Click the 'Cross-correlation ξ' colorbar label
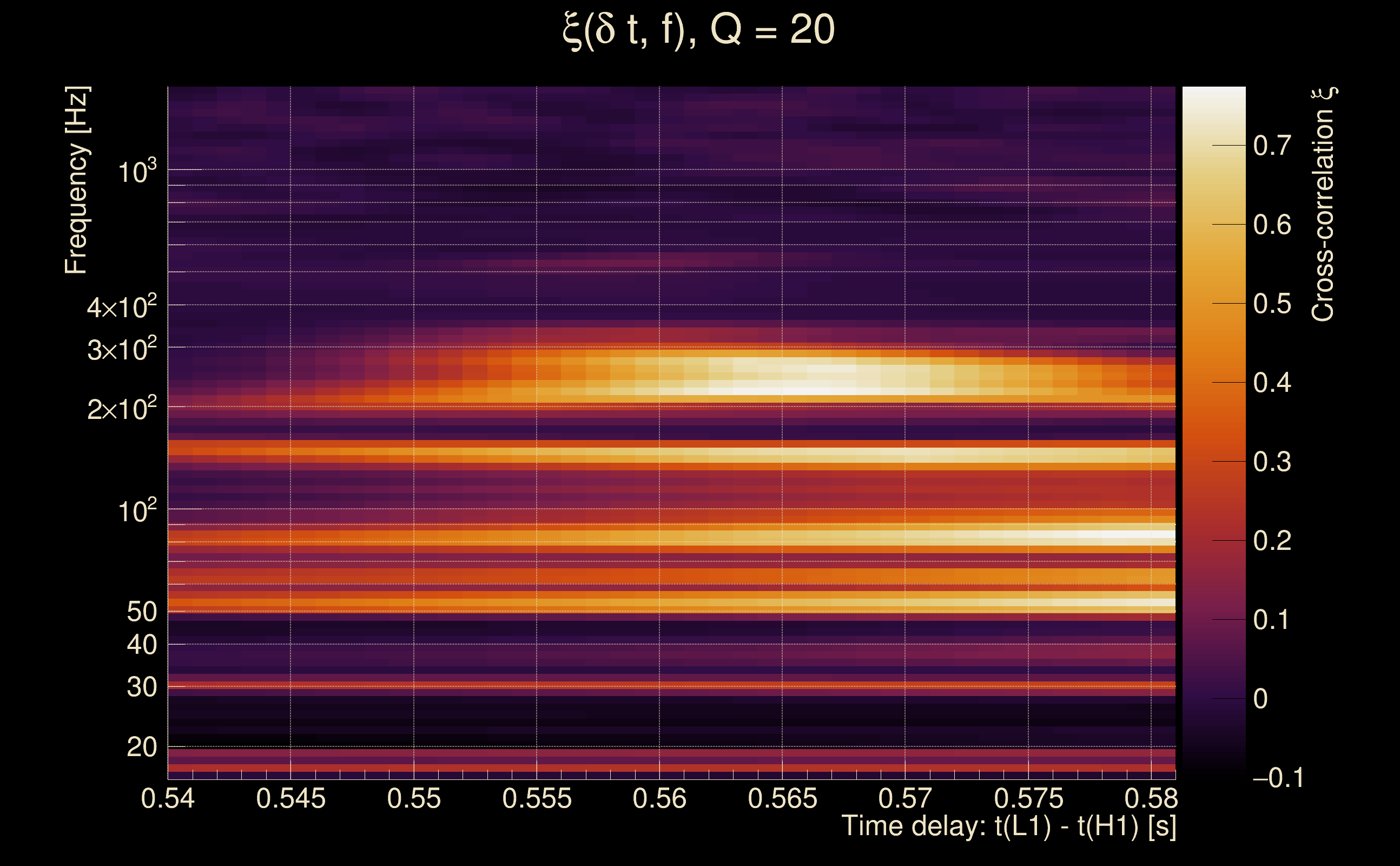Image resolution: width=1400 pixels, height=866 pixels. (x=1323, y=204)
